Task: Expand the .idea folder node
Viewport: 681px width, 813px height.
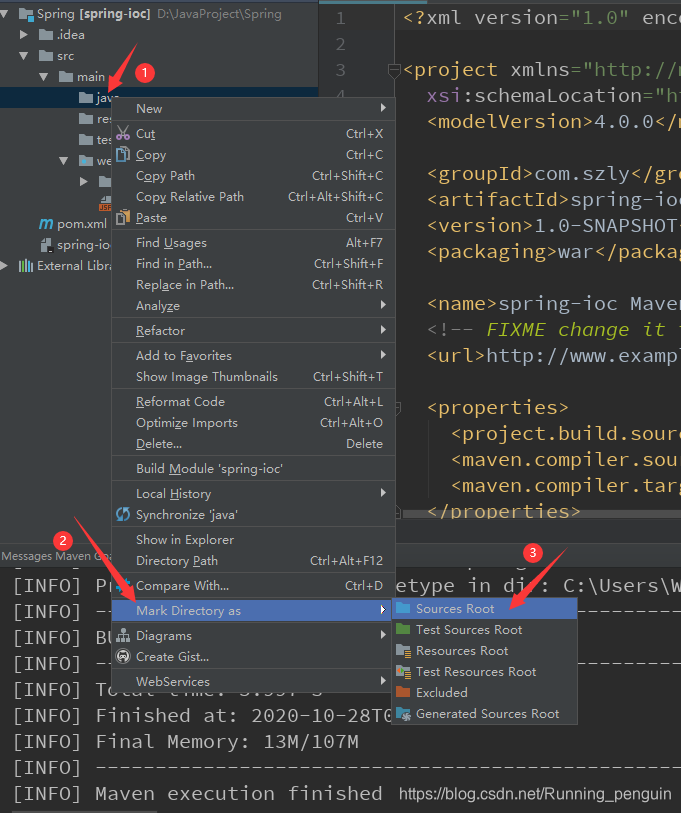Action: point(23,35)
